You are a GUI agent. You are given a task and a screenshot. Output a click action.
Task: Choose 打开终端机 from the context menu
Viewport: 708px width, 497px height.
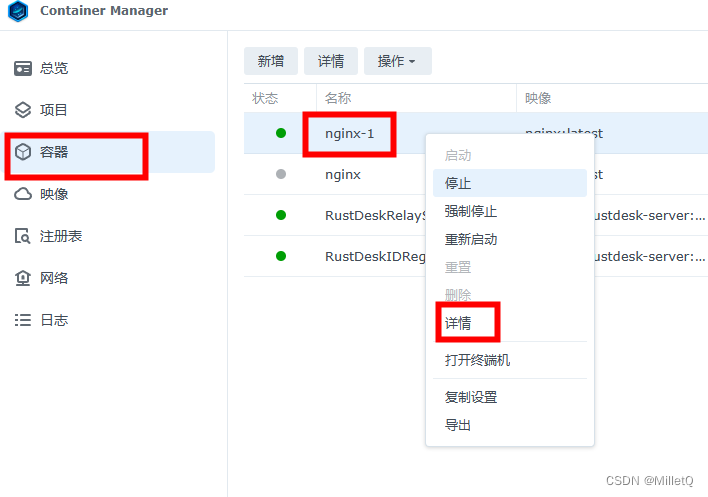(x=510, y=360)
